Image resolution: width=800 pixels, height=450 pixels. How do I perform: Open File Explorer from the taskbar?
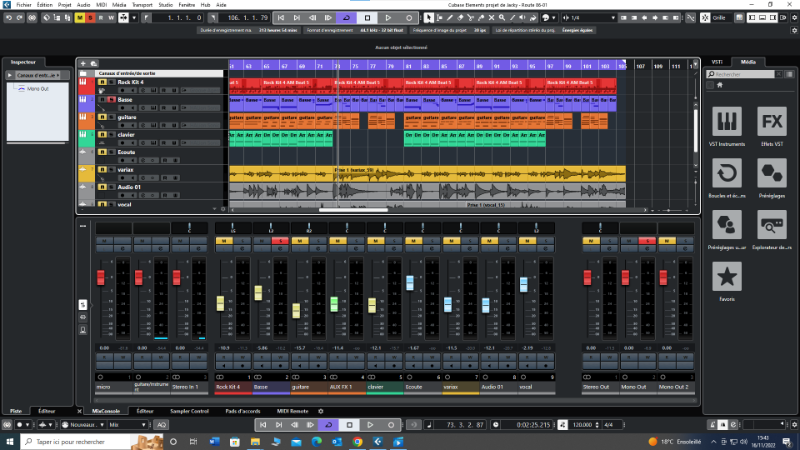click(x=255, y=442)
